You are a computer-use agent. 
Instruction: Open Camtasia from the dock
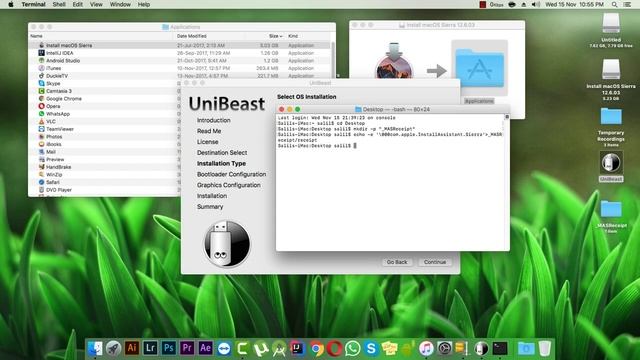point(242,349)
